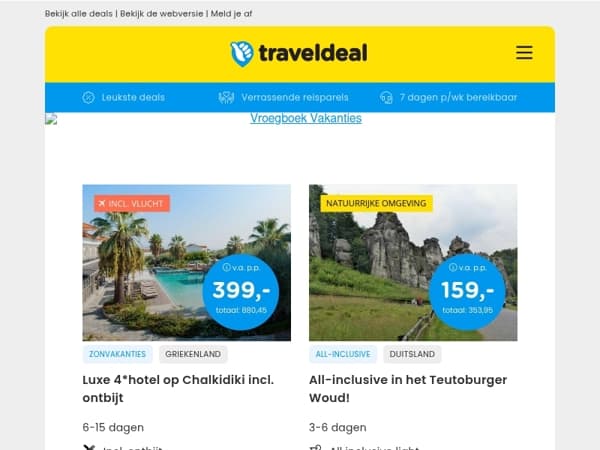600x450 pixels.
Task: Open the hamburger menu icon
Action: point(524,52)
